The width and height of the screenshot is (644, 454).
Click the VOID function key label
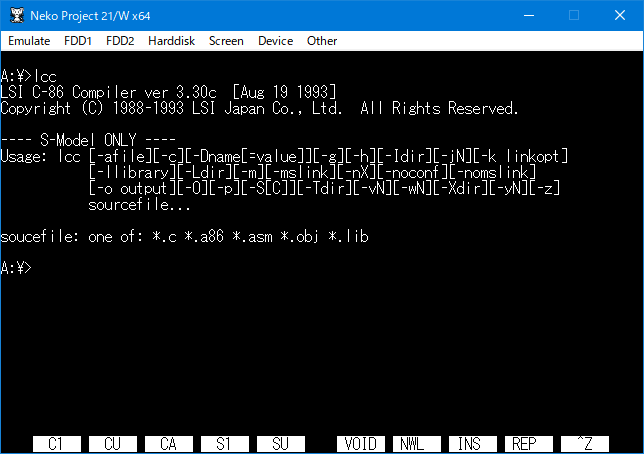coord(361,444)
